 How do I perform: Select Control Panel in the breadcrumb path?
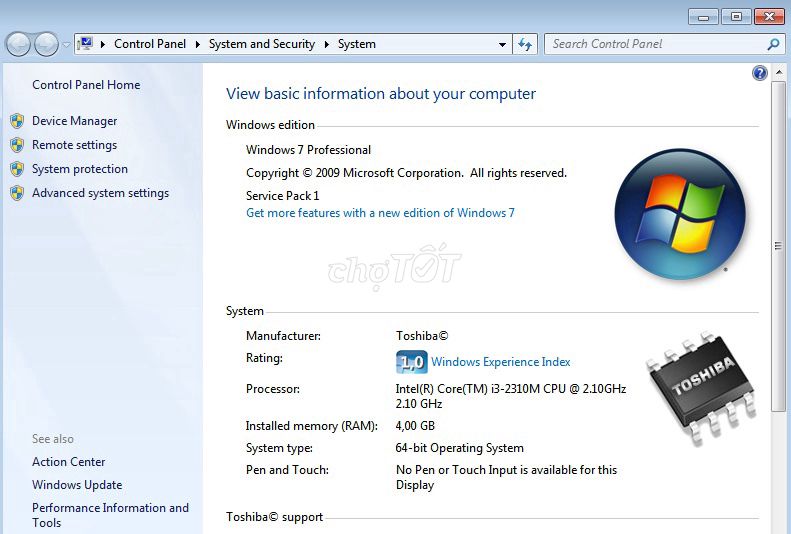click(x=149, y=44)
